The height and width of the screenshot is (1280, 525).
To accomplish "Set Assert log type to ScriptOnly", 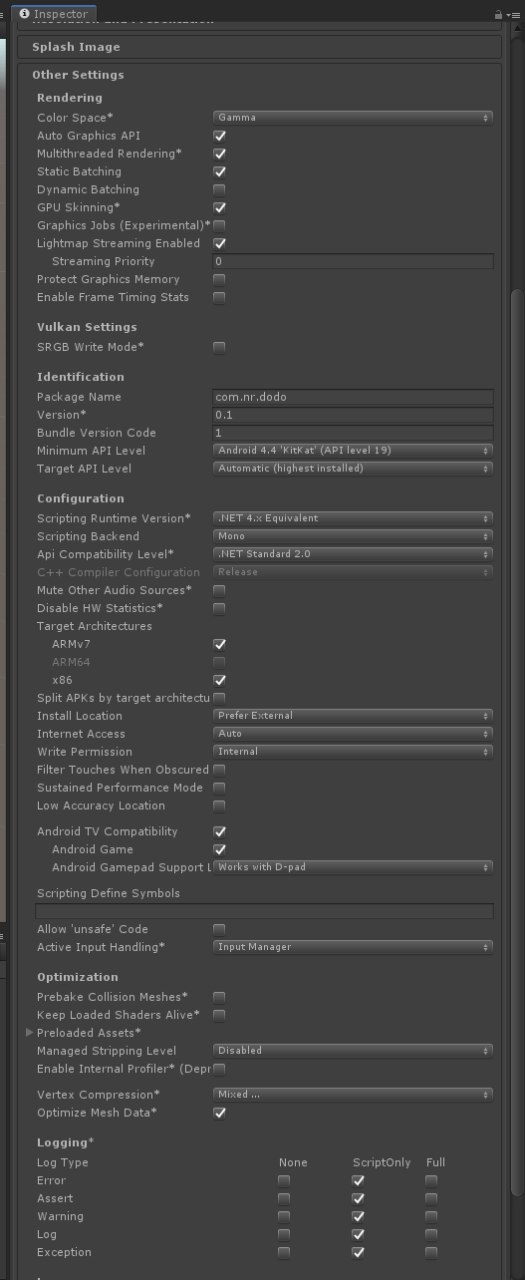I will tap(358, 1199).
